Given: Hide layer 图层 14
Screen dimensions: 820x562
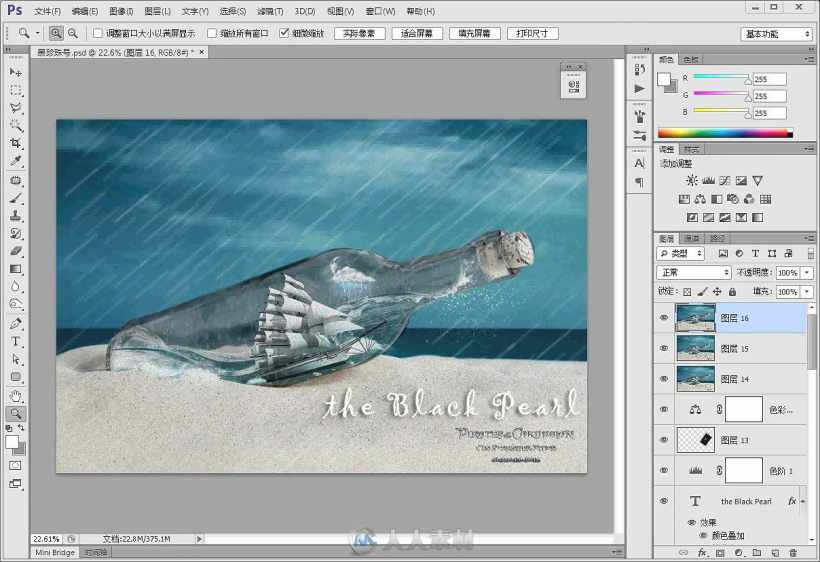Looking at the screenshot, I should (x=664, y=379).
